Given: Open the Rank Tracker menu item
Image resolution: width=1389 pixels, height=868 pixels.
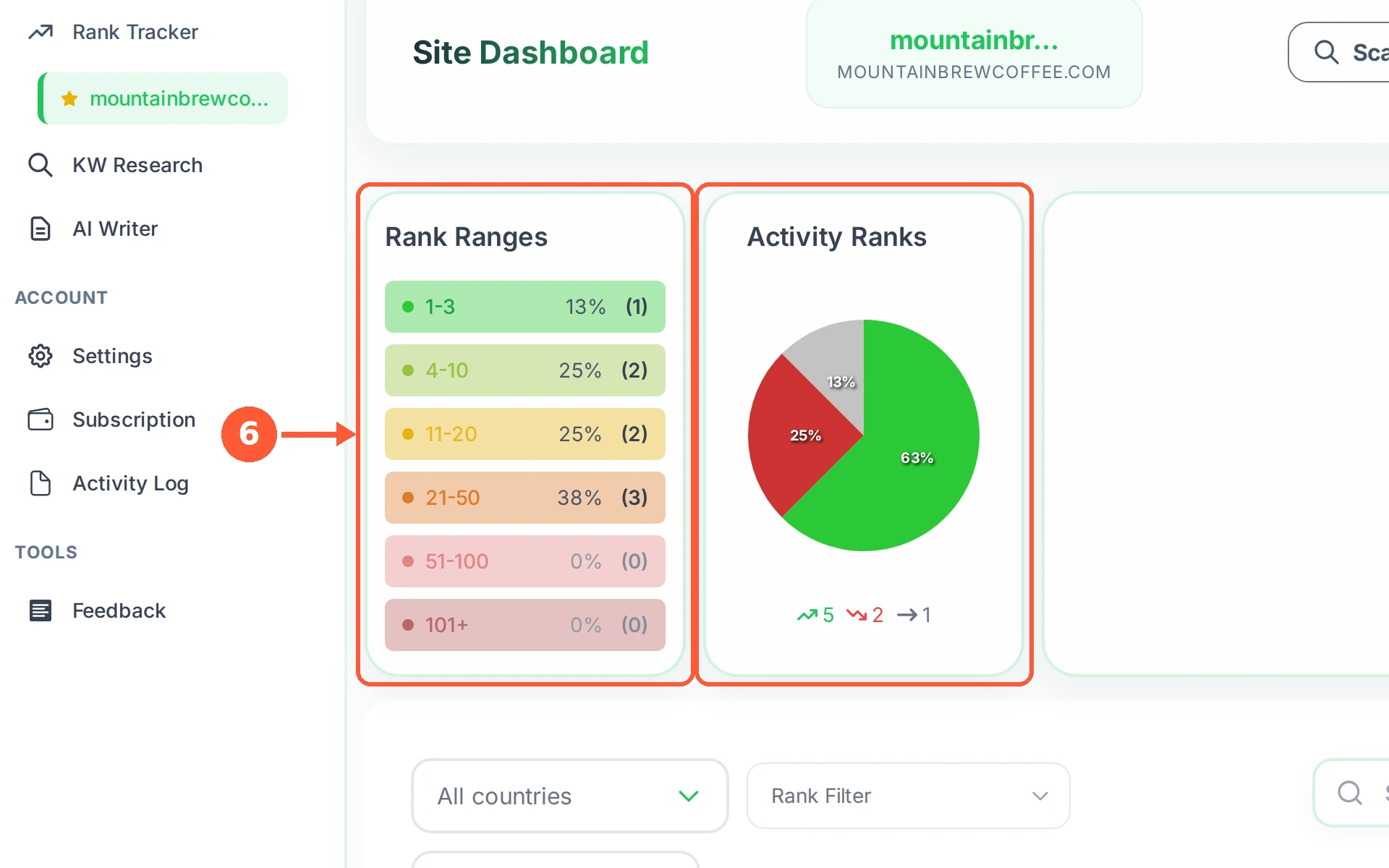Looking at the screenshot, I should pyautogui.click(x=135, y=32).
